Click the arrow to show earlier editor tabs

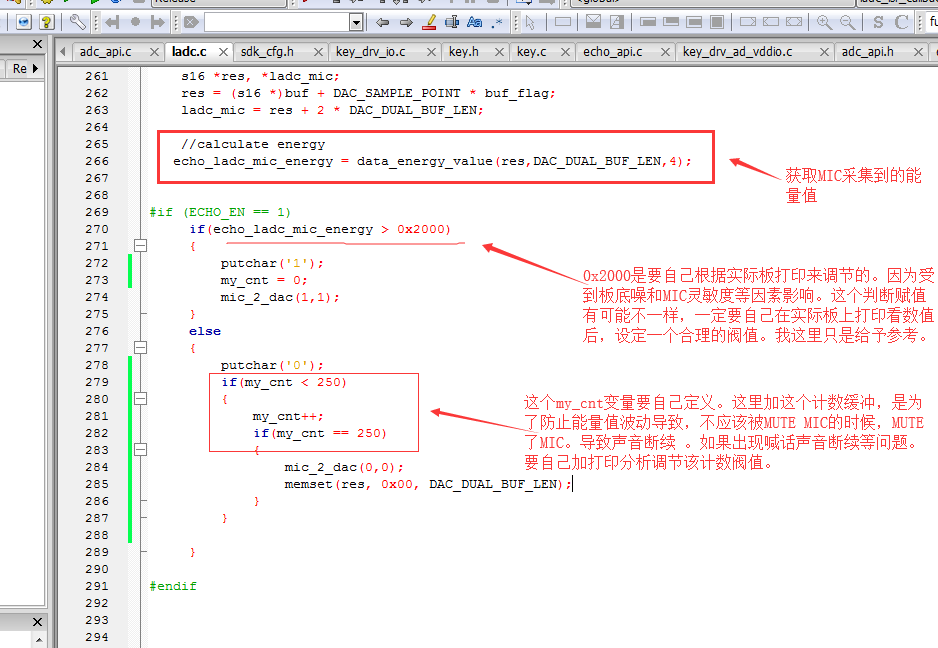(63, 52)
